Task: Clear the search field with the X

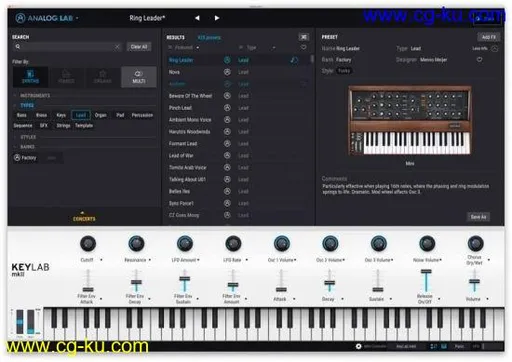Action: point(117,47)
